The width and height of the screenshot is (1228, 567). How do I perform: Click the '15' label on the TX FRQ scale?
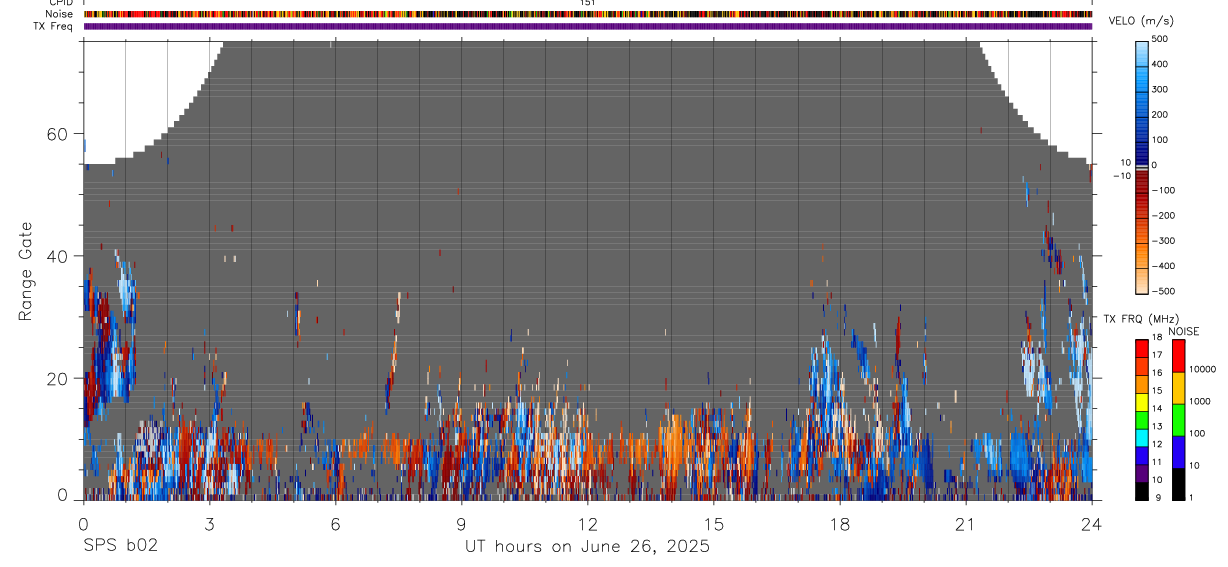coord(1157,391)
